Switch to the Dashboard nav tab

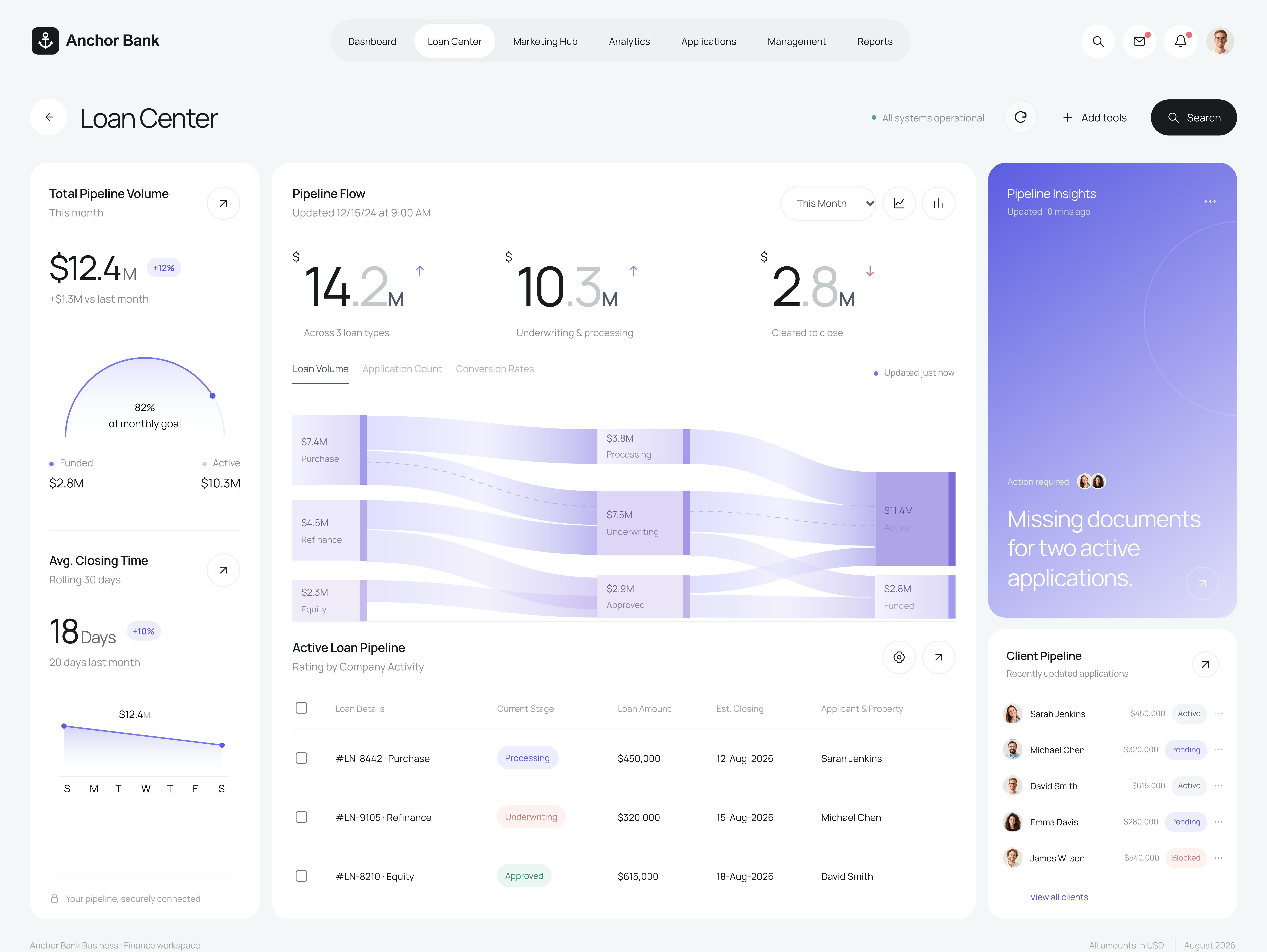pos(372,41)
